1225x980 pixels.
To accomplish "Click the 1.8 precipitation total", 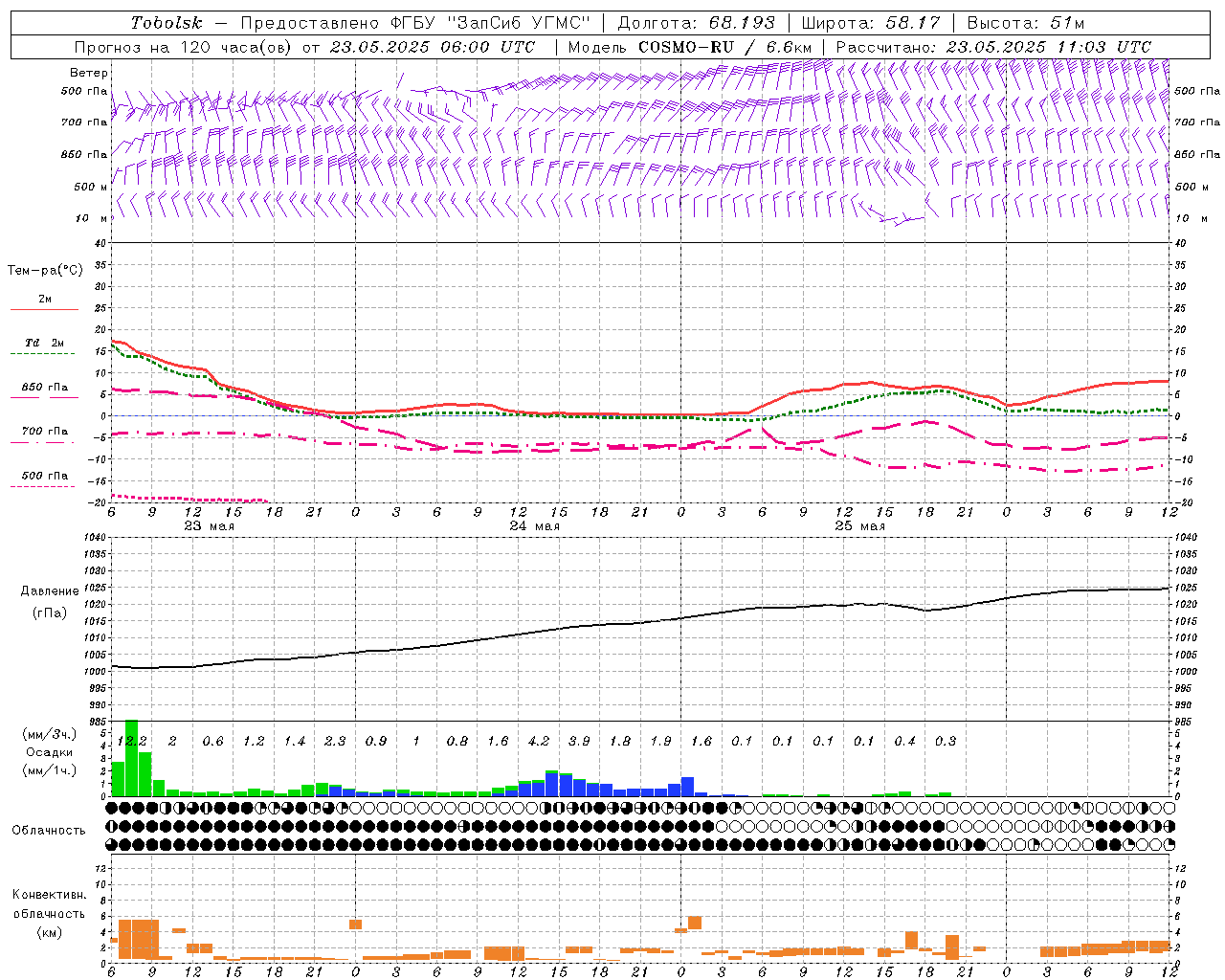I will [620, 742].
